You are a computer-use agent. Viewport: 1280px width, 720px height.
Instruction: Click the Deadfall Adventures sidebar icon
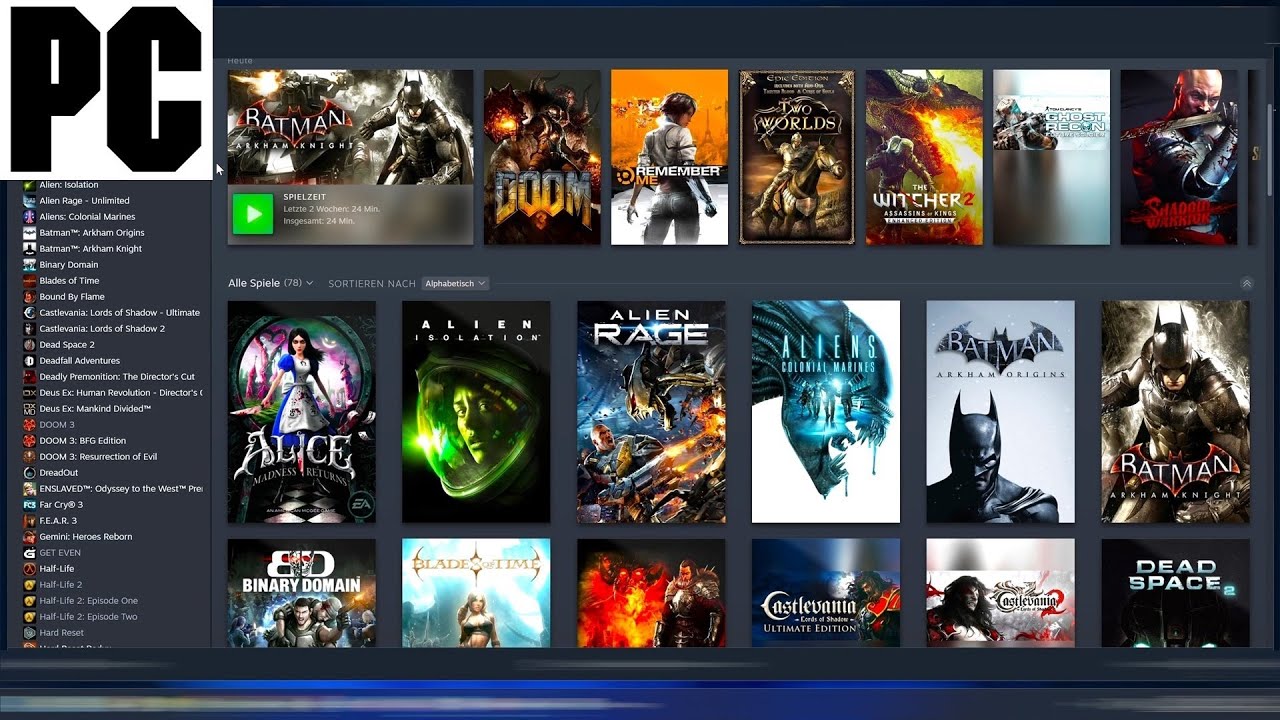coord(30,361)
